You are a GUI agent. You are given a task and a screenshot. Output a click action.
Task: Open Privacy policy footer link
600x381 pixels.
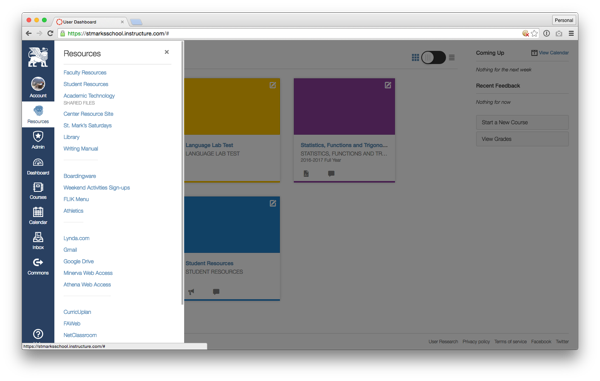tap(476, 342)
